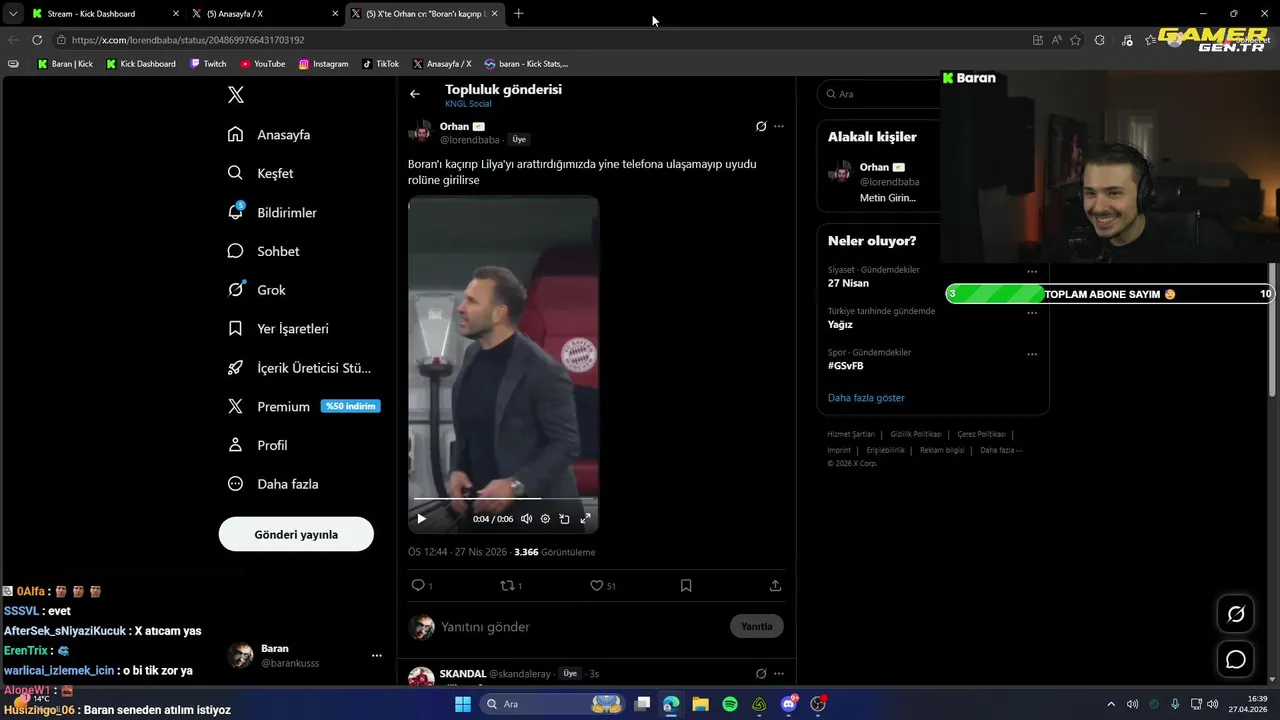The width and height of the screenshot is (1280, 720).
Task: Open Spotify from the taskbar
Action: 730,704
